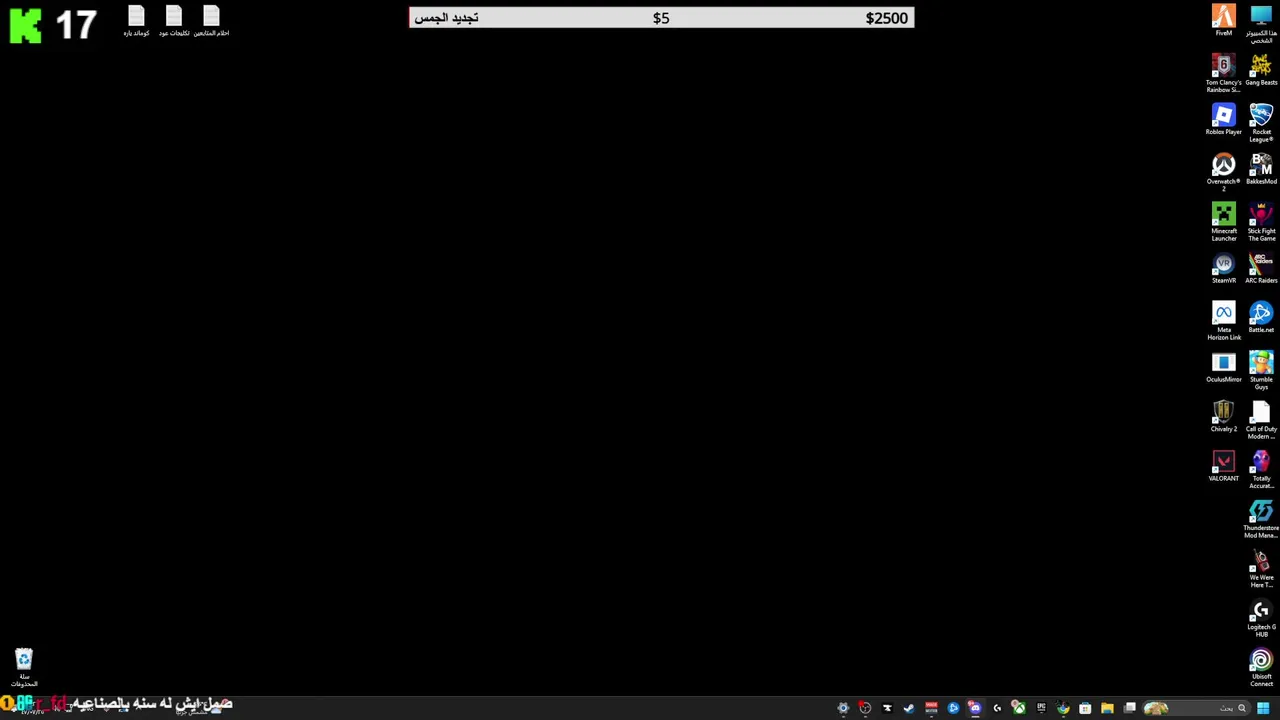Open the OculusMirror desktop icon
Image resolution: width=1280 pixels, height=720 pixels.
click(1223, 367)
